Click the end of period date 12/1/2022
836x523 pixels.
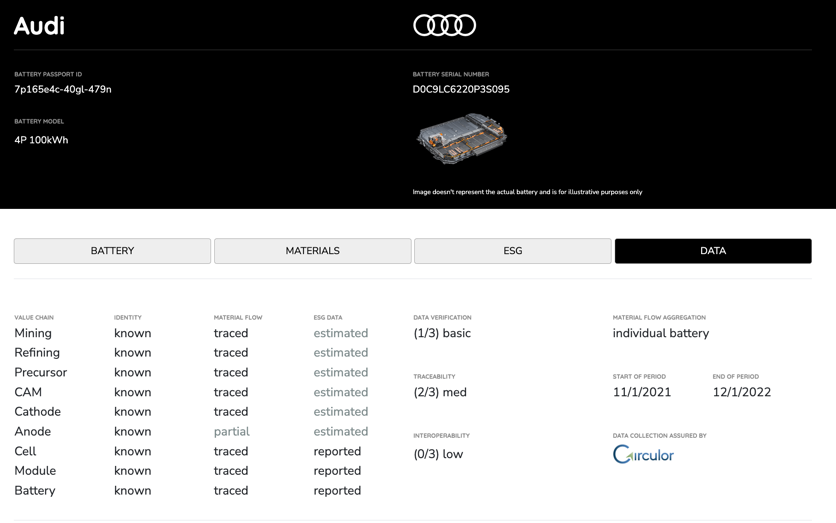pos(741,392)
